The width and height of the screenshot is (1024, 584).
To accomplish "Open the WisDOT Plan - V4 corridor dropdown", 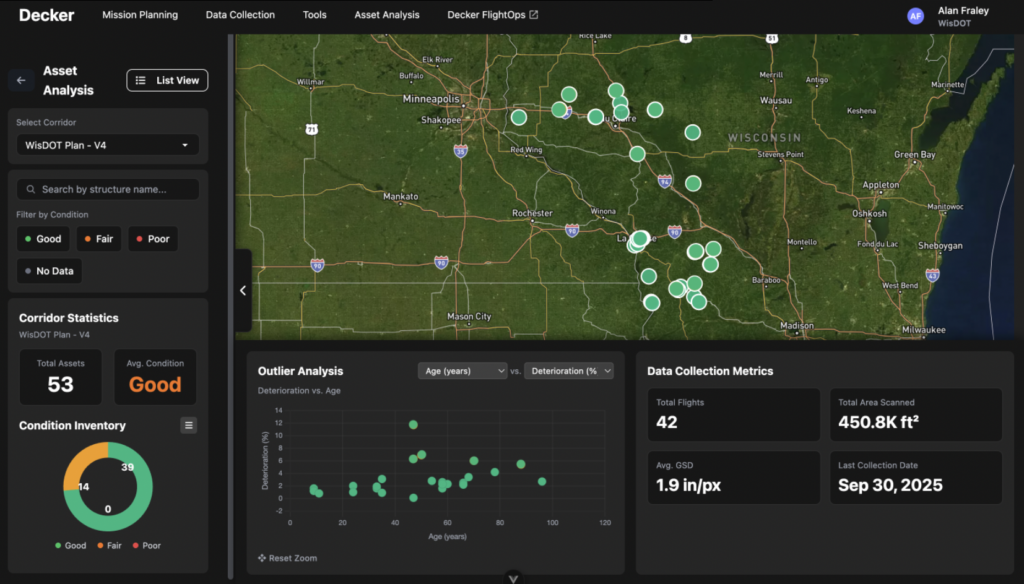I will click(108, 145).
